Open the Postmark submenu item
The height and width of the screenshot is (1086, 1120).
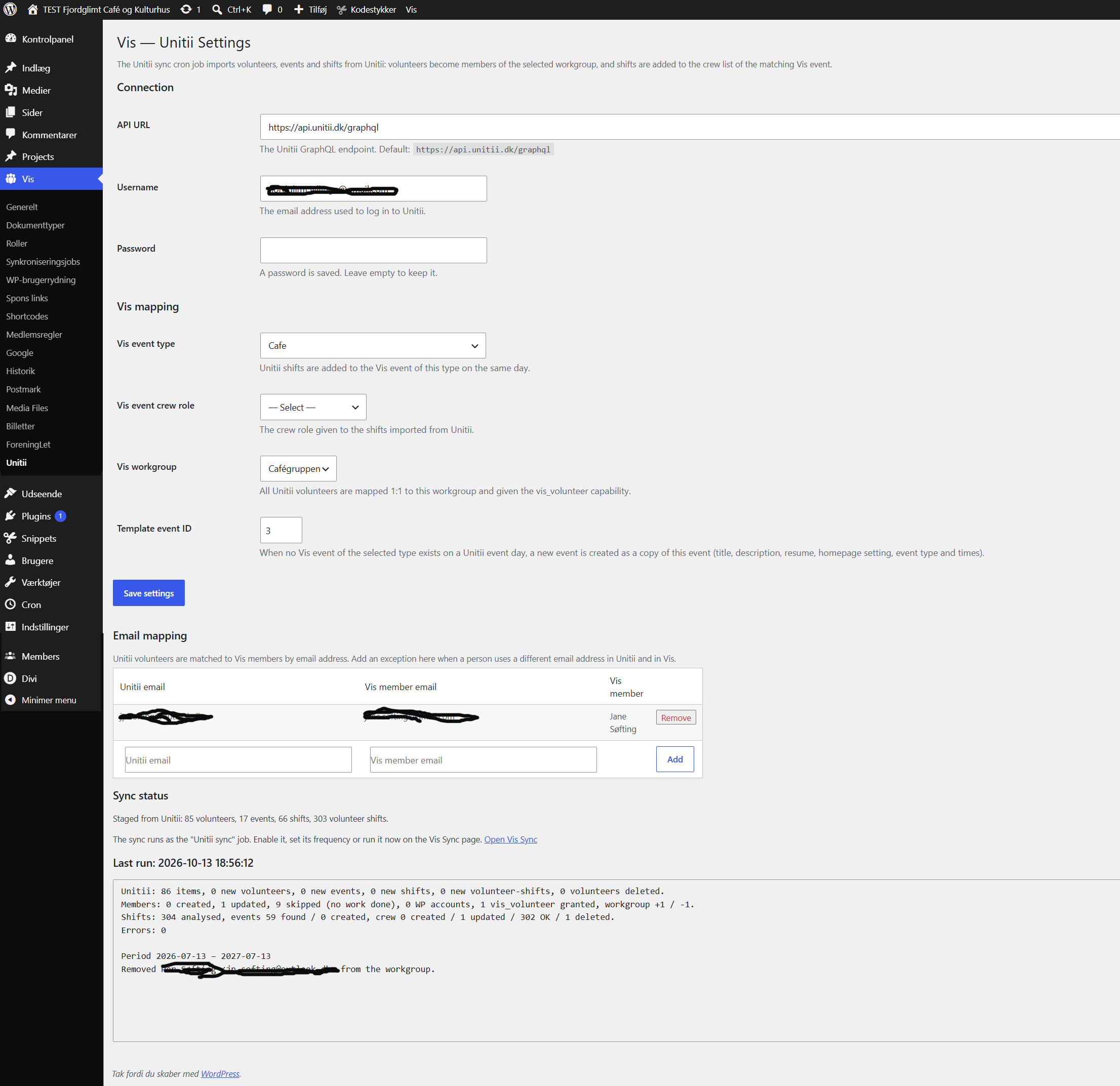pyautogui.click(x=23, y=389)
